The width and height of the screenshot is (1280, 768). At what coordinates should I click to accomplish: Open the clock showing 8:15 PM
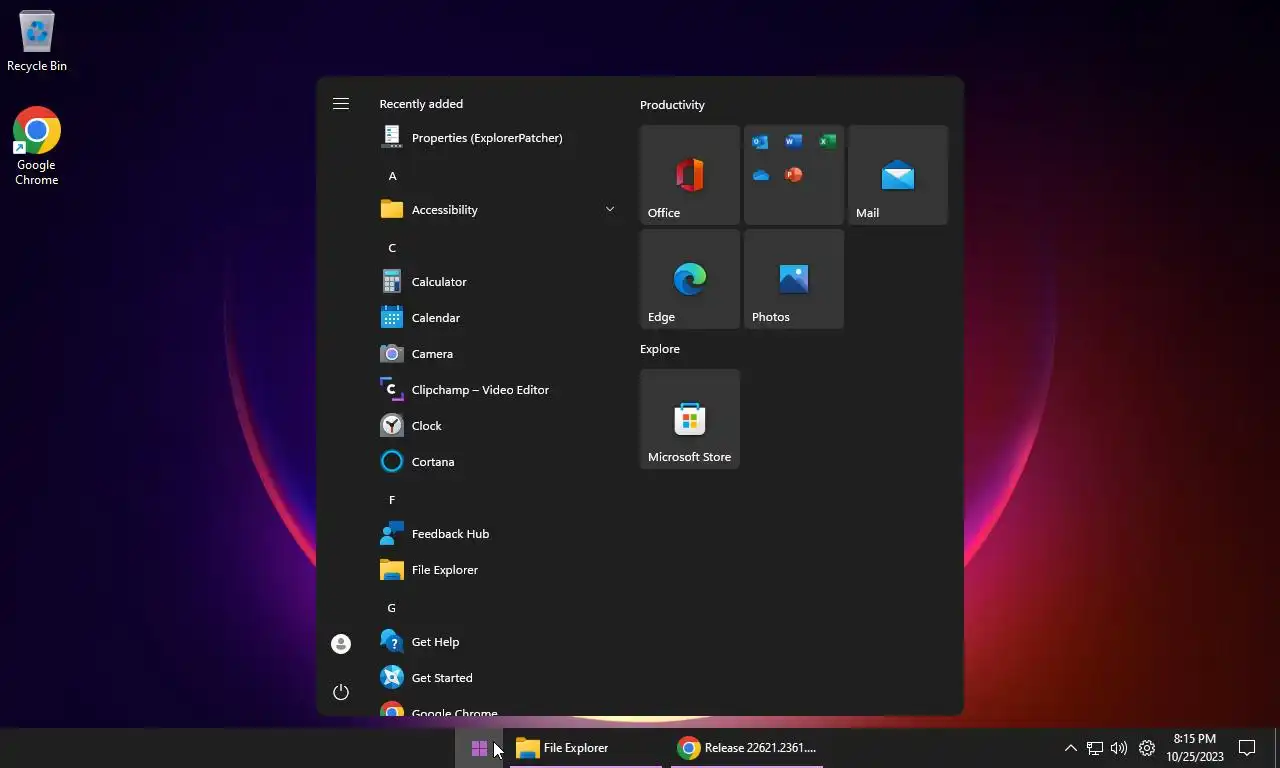coord(1195,748)
